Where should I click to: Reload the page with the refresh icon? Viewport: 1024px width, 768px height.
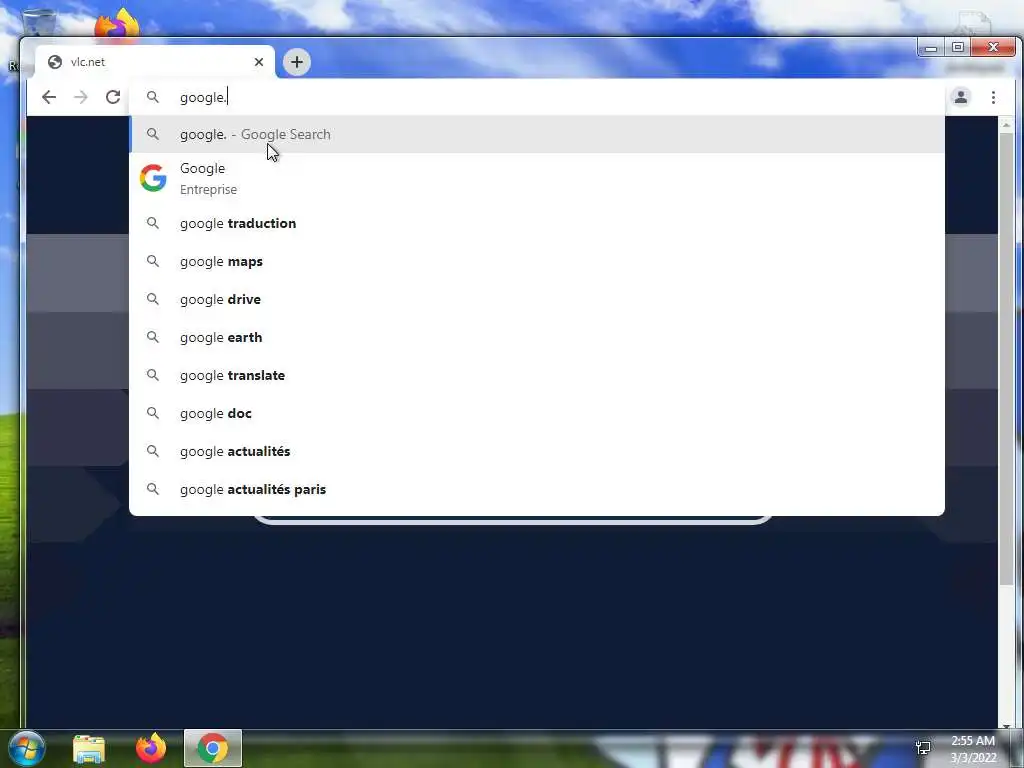coord(113,97)
